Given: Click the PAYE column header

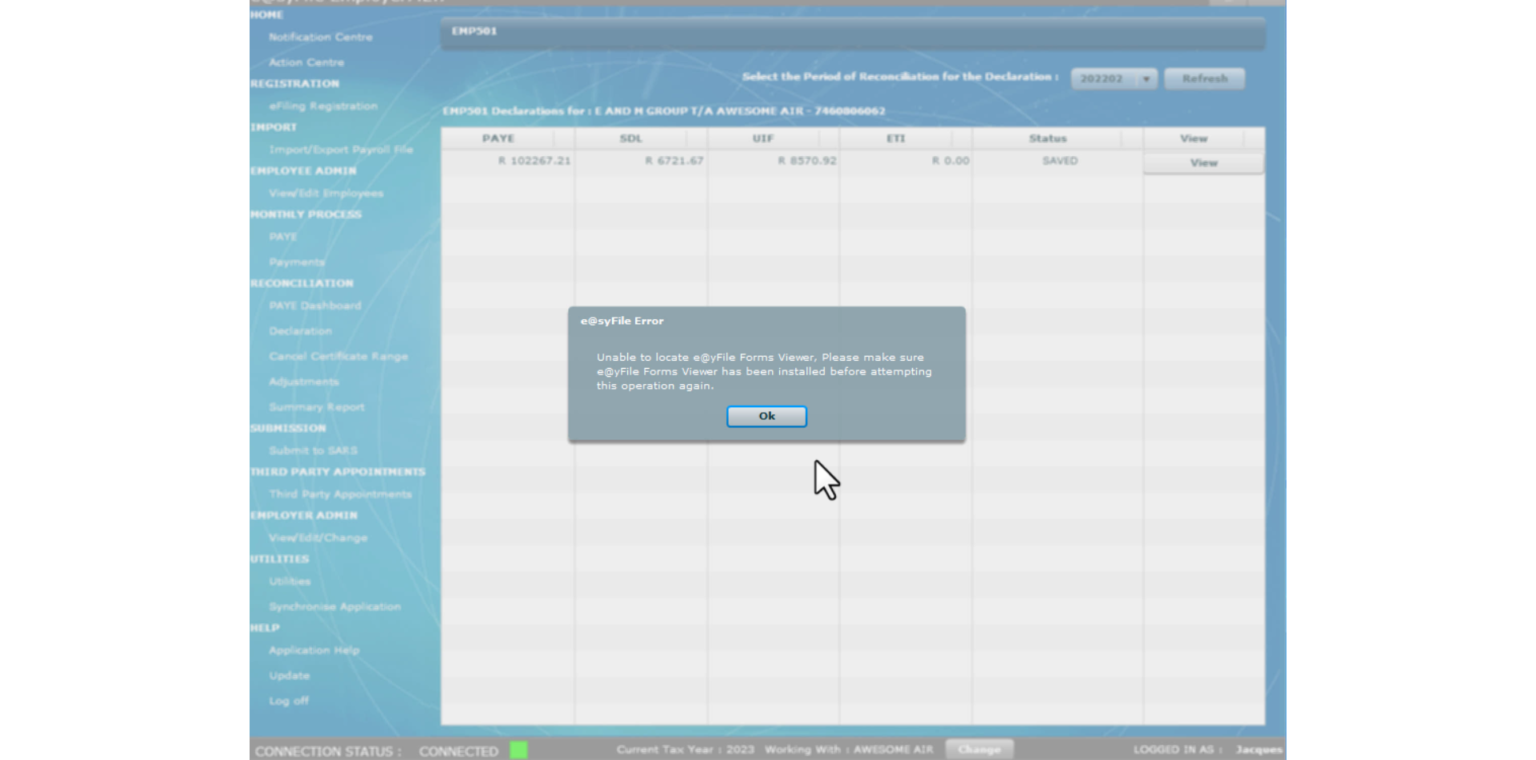Looking at the screenshot, I should (498, 139).
